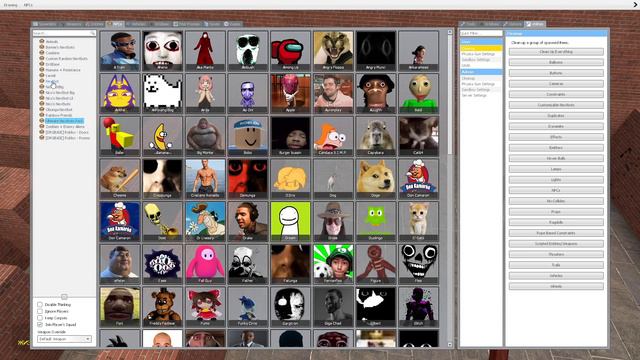Select the Animals NPC category
Screen dimensions: 640x360
(51, 42)
